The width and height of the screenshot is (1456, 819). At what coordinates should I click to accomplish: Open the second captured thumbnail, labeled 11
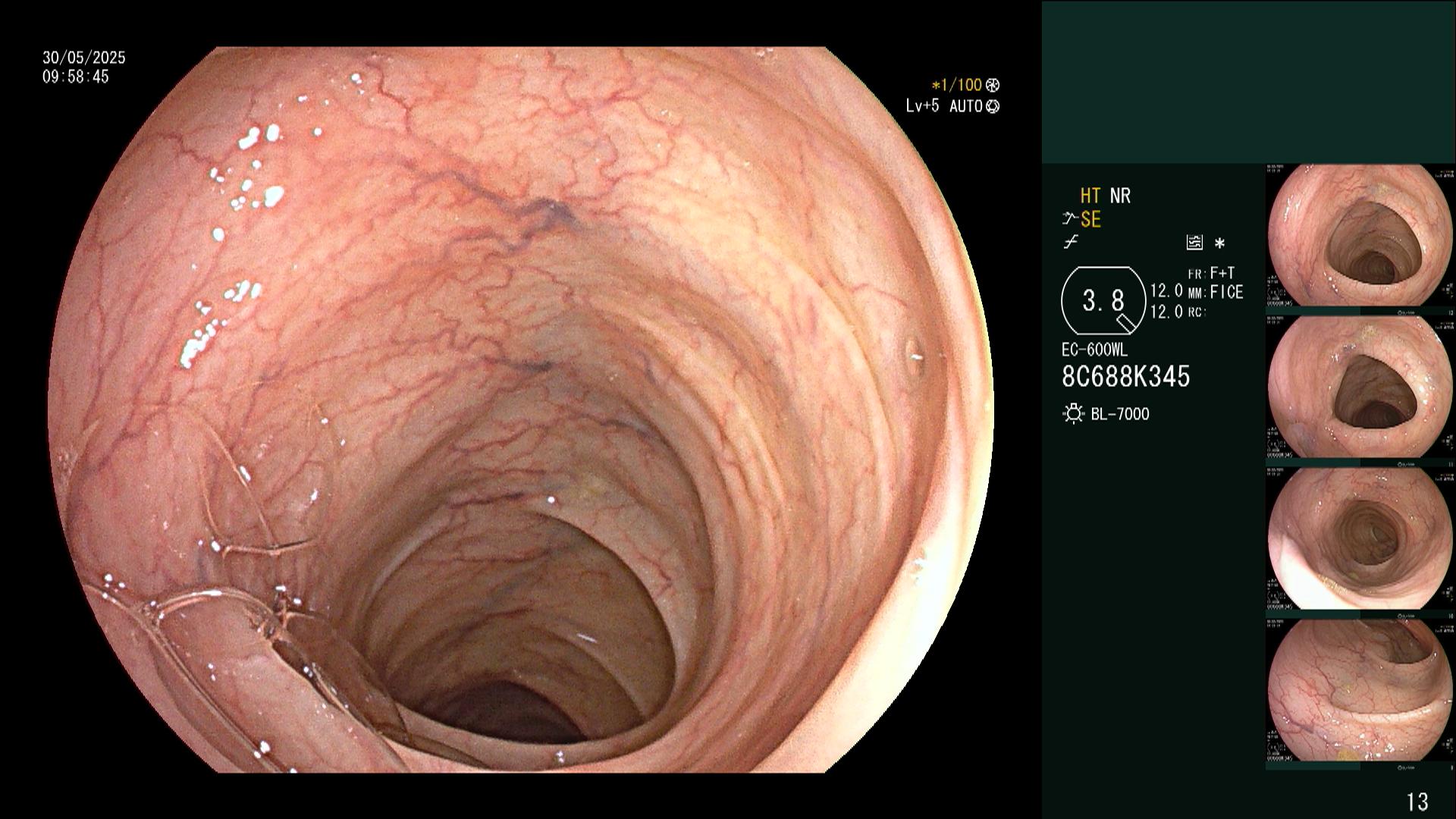point(1360,387)
